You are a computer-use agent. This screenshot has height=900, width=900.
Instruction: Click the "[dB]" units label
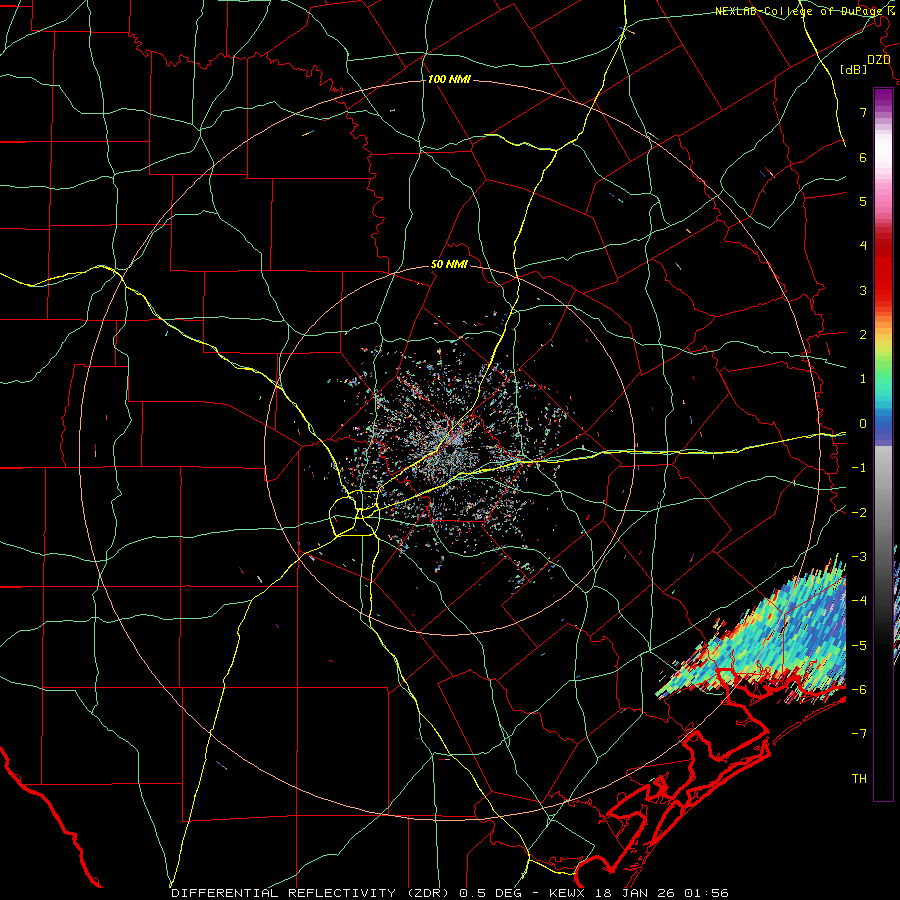click(x=853, y=70)
